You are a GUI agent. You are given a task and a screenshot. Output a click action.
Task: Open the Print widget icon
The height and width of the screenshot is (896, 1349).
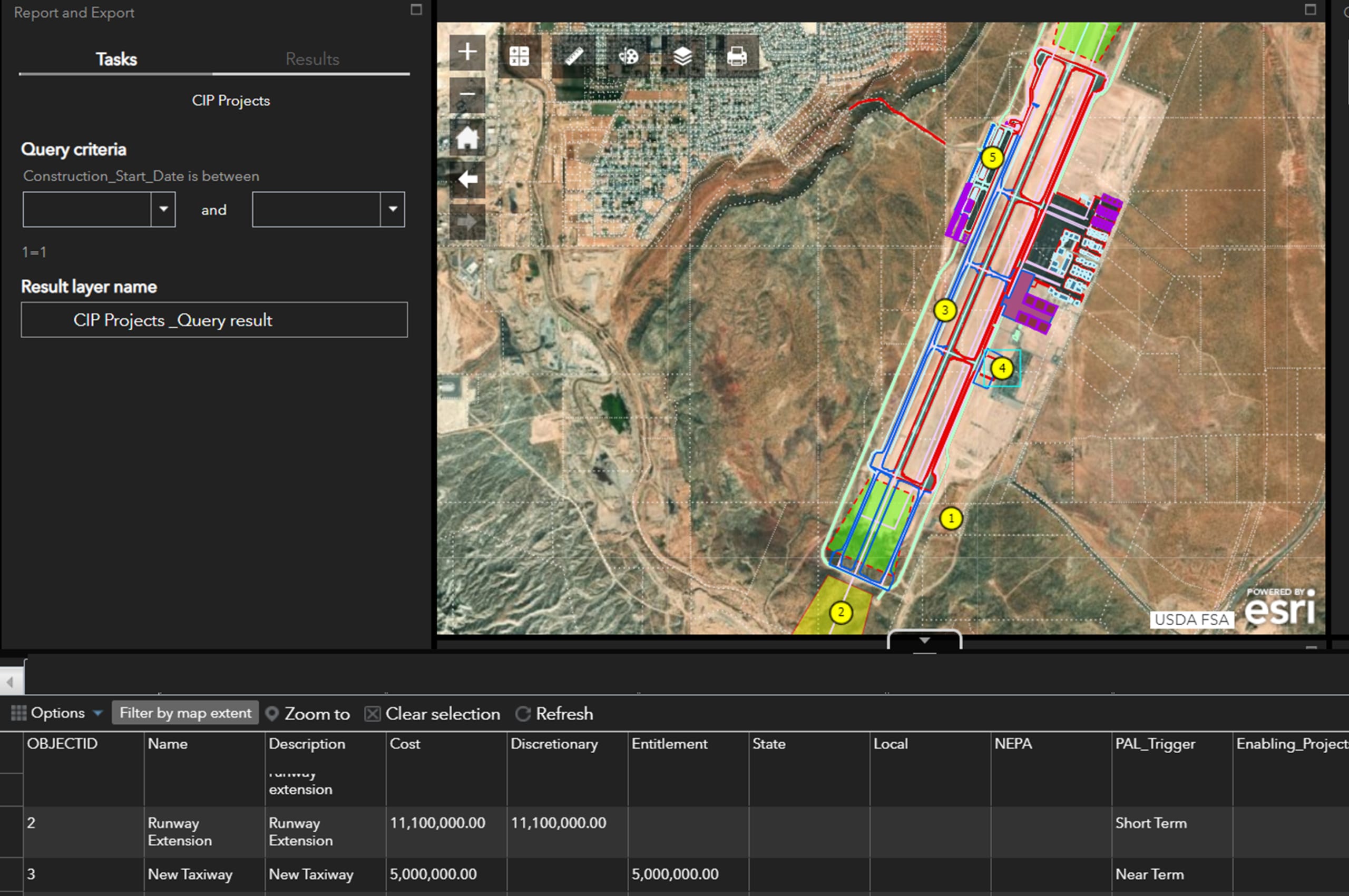[x=737, y=56]
